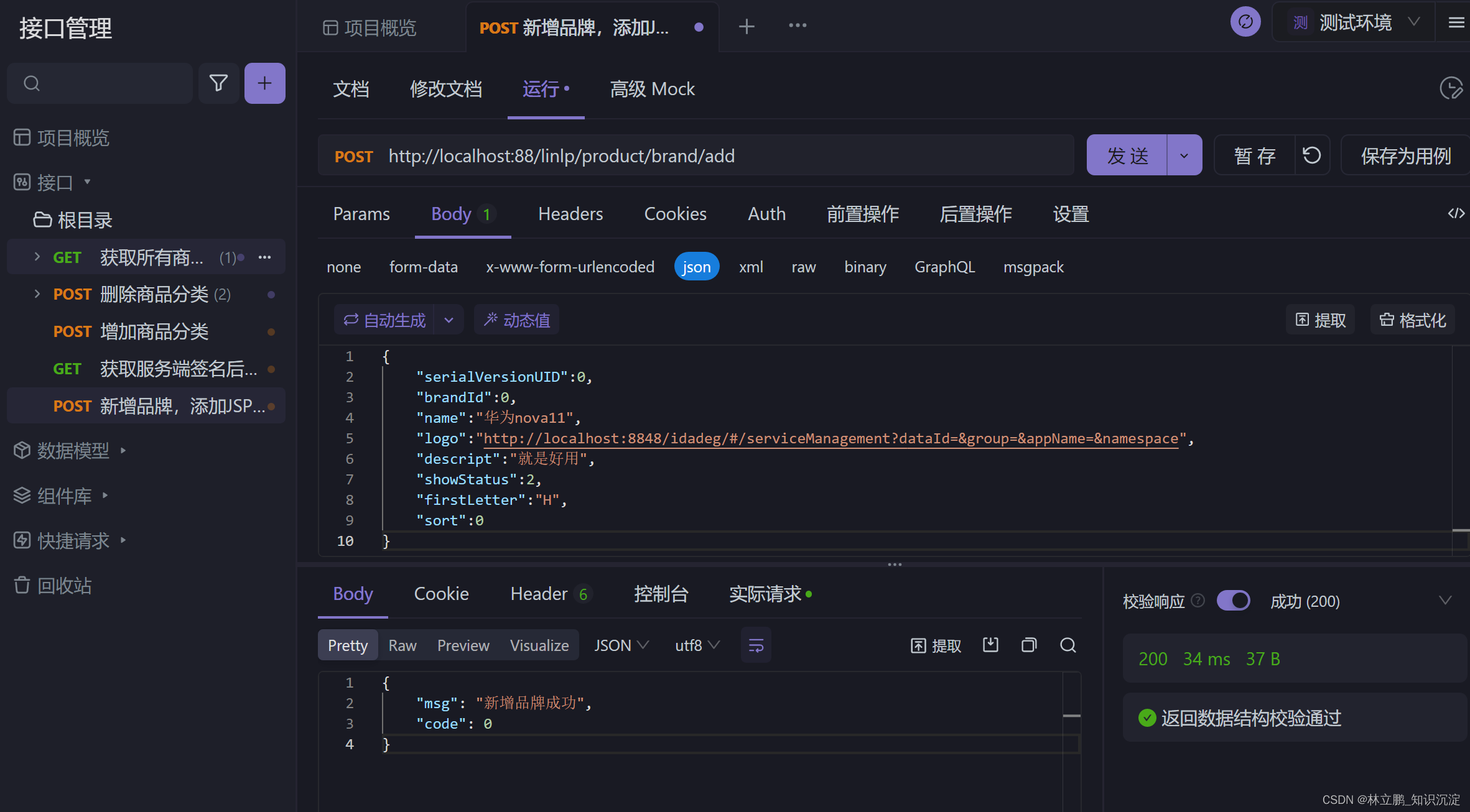Click the 发送 send button
Image resolution: width=1470 pixels, height=812 pixels.
coord(1127,155)
